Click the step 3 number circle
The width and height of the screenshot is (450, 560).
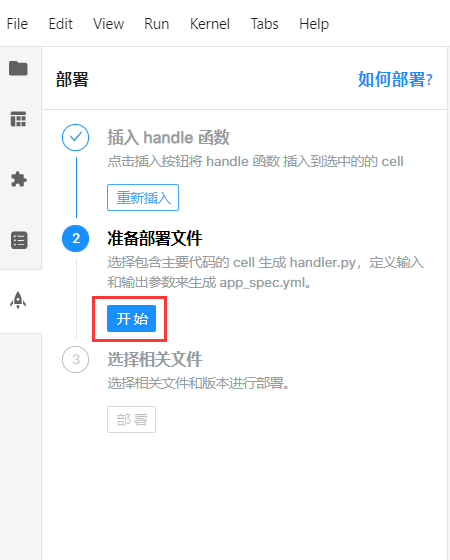(x=75, y=359)
